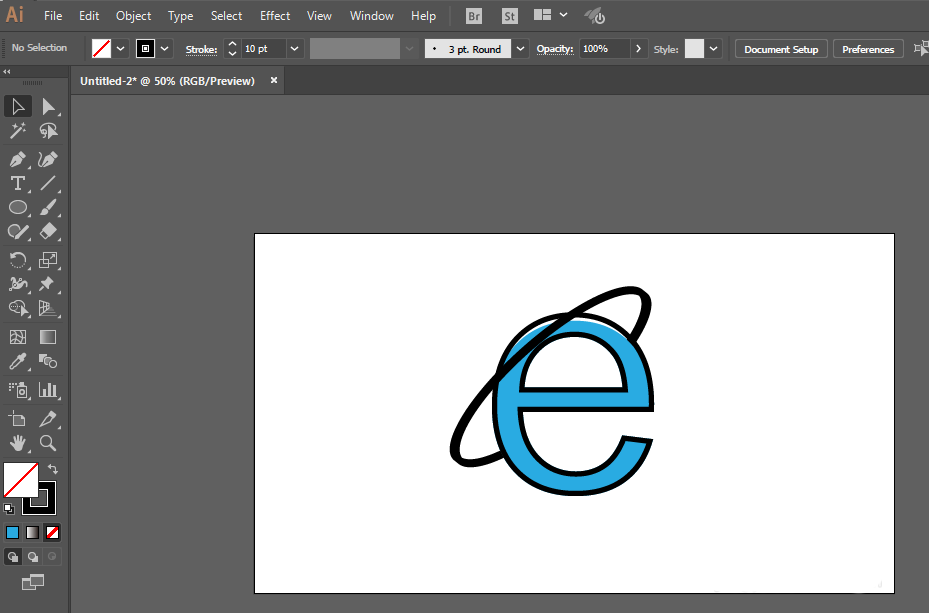The image size is (929, 613).
Task: Pick the Ellipse tool
Action: [x=18, y=207]
